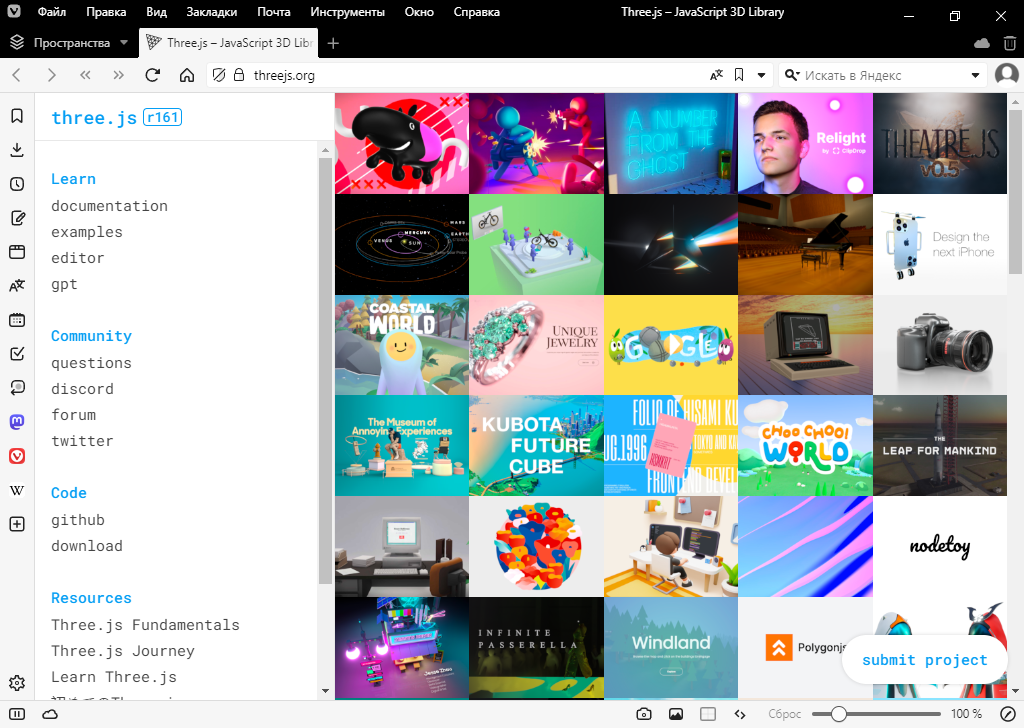The width and height of the screenshot is (1024, 728).
Task: Adjust the page zoom slider
Action: (x=839, y=714)
